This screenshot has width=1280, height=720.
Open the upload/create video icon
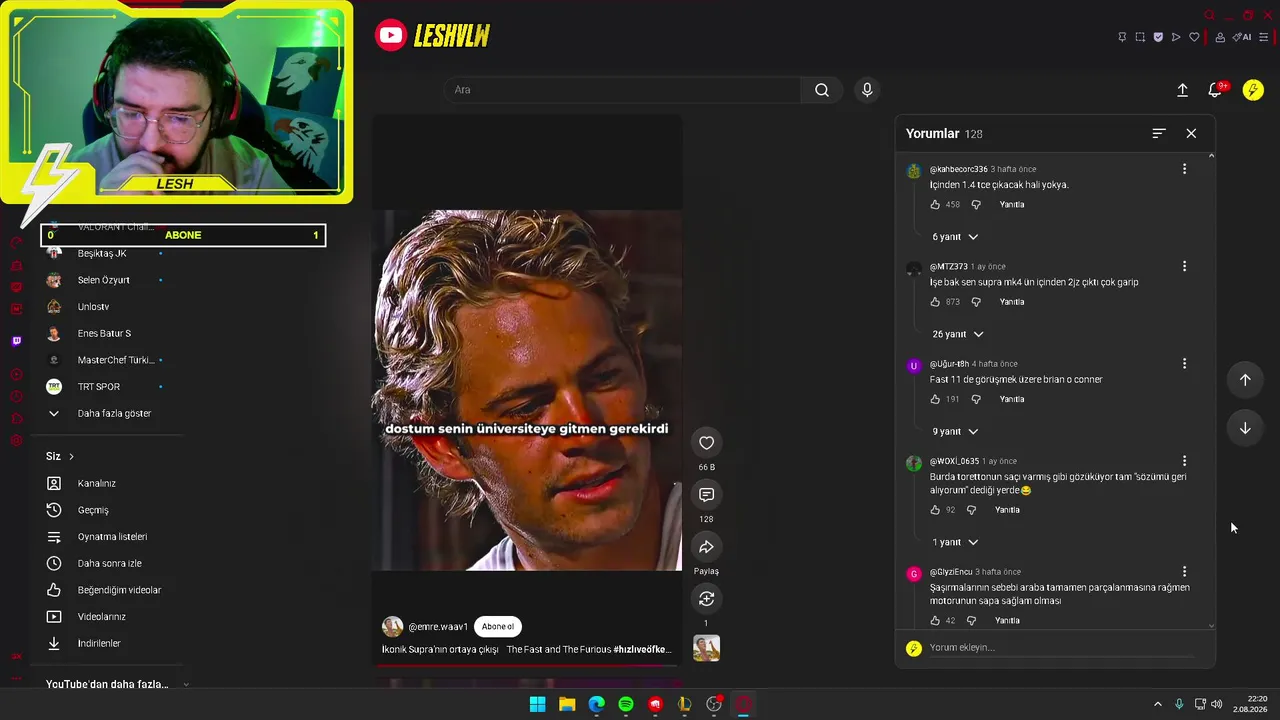coord(1182,90)
